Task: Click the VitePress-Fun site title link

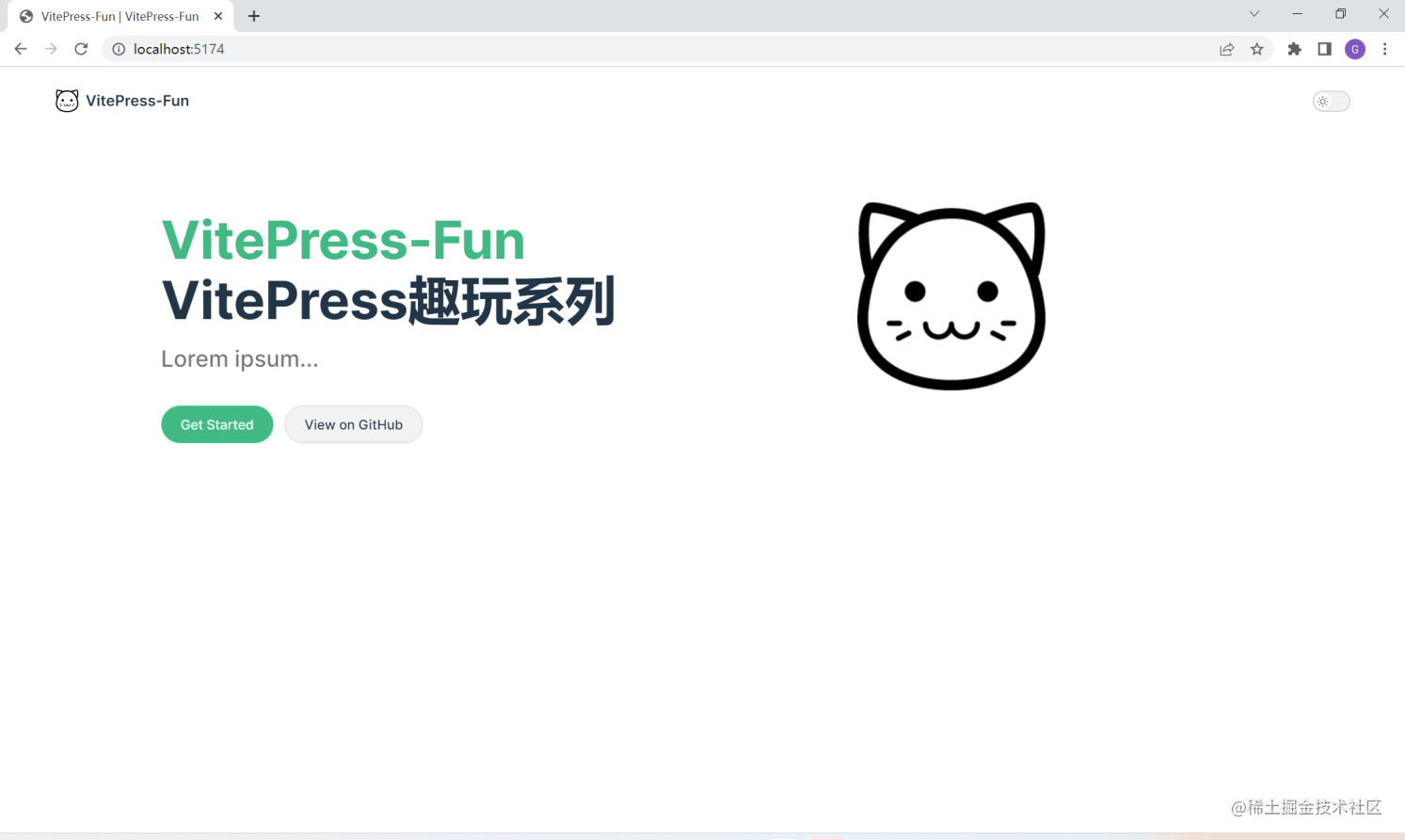Action: coord(137,101)
